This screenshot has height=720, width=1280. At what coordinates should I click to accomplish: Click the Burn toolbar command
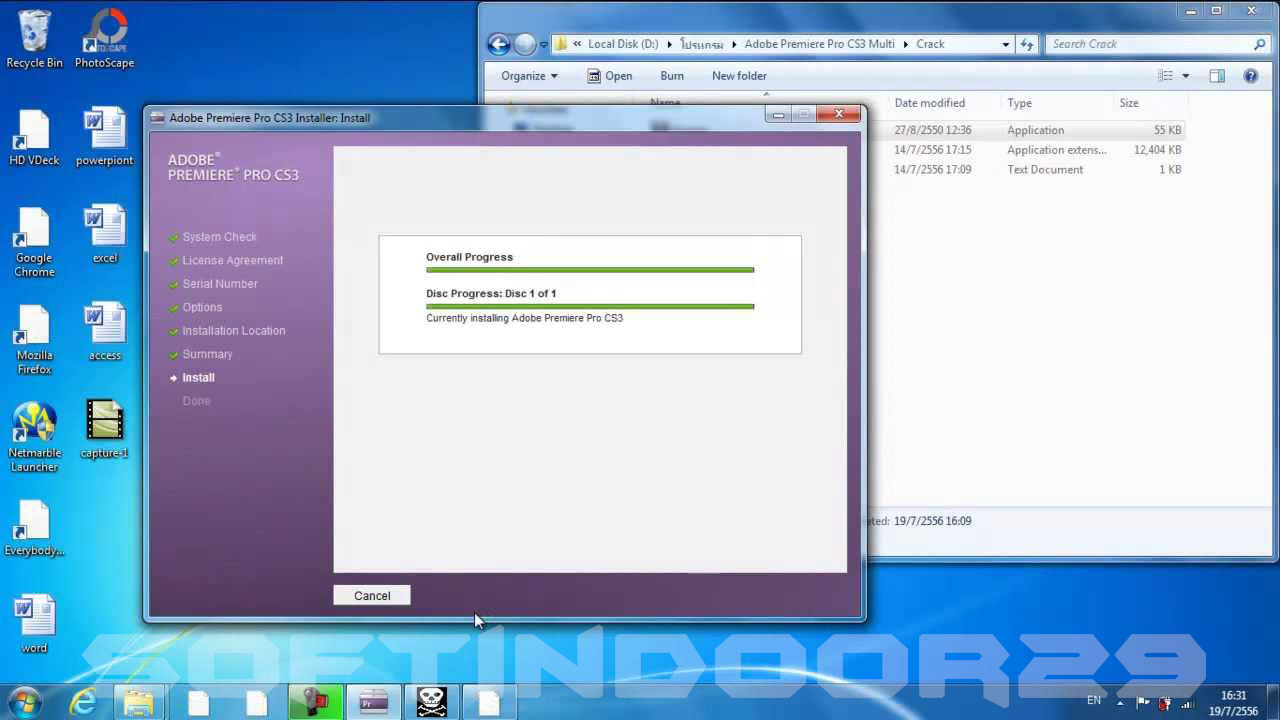pos(671,76)
